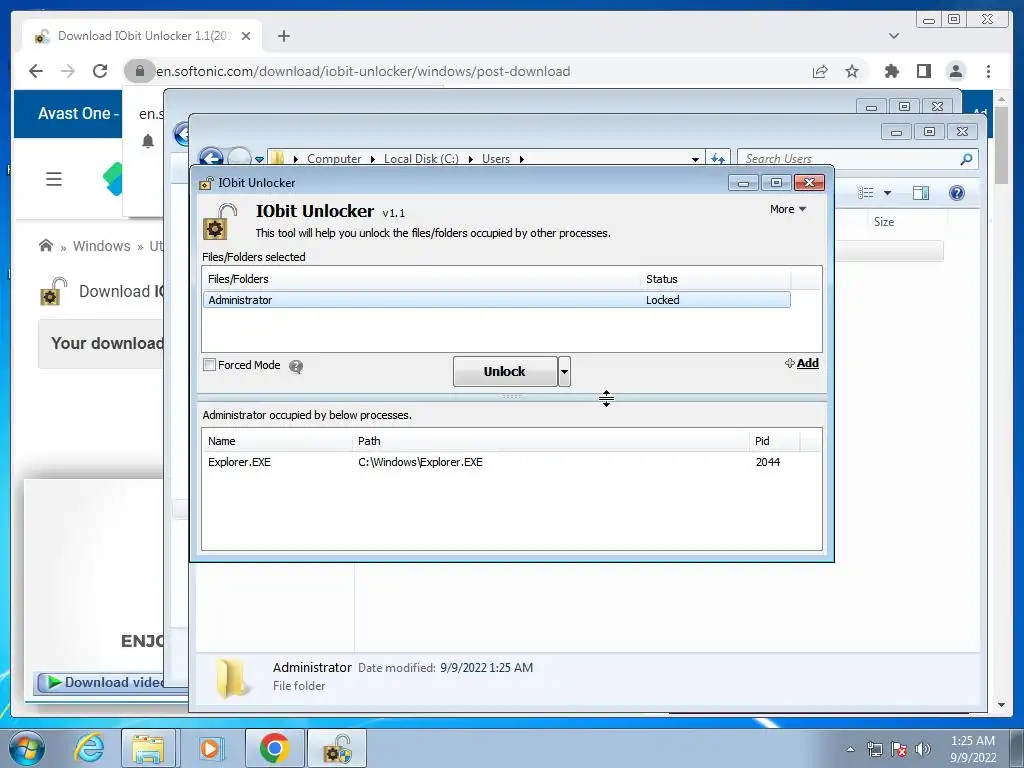1024x768 pixels.
Task: Close the Download IObit Unlocker tab
Action: pyautogui.click(x=246, y=36)
